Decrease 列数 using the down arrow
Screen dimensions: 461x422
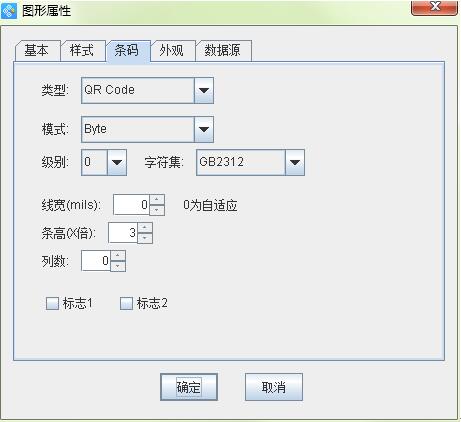[118, 266]
